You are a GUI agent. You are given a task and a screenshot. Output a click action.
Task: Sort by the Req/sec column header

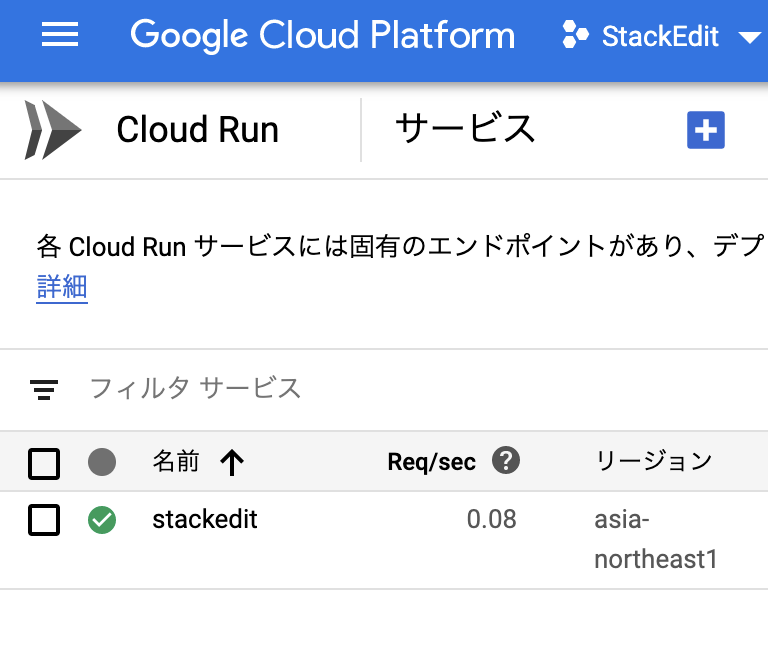[x=432, y=462]
